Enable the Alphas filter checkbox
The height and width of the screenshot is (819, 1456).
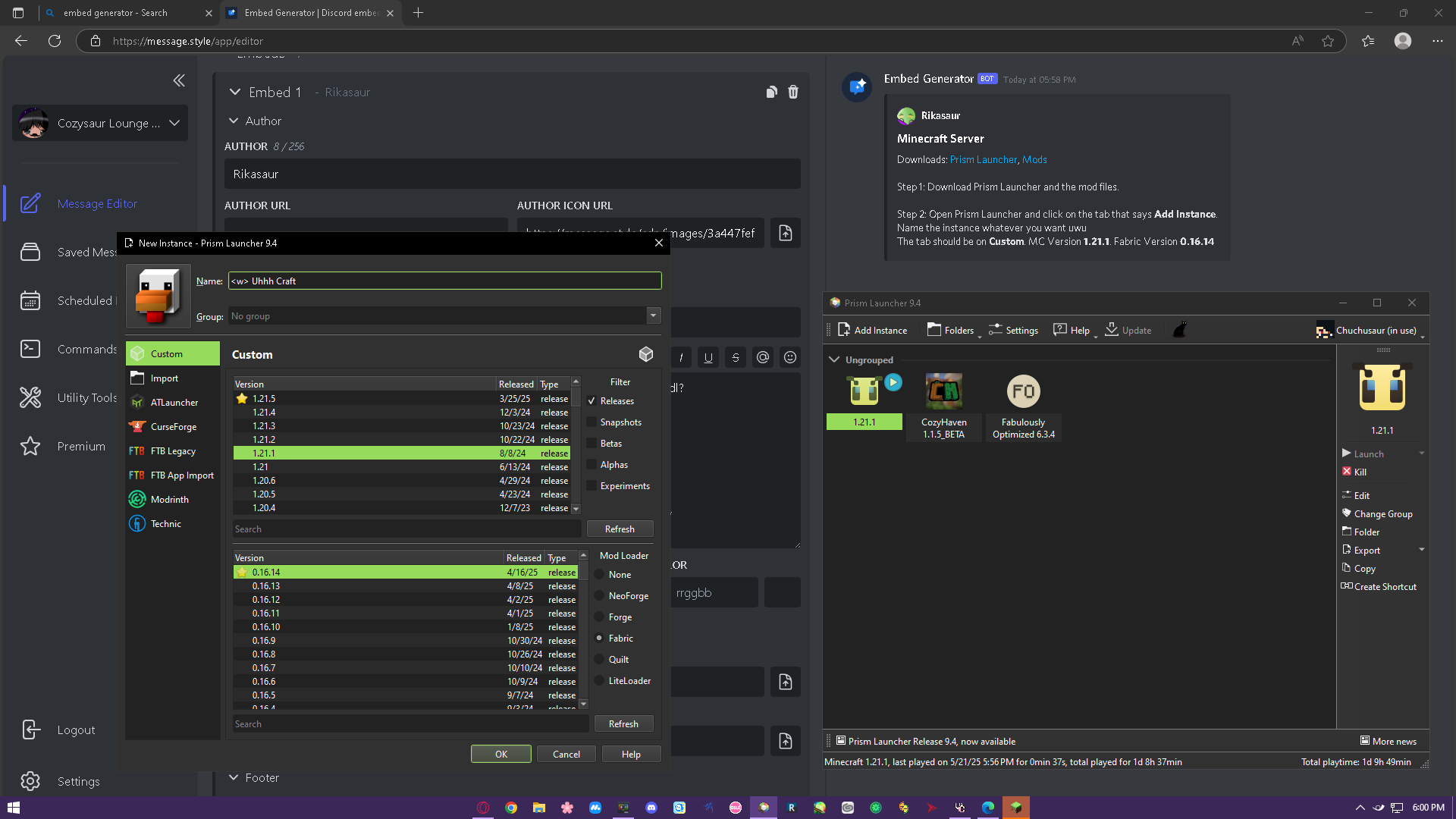coord(591,465)
